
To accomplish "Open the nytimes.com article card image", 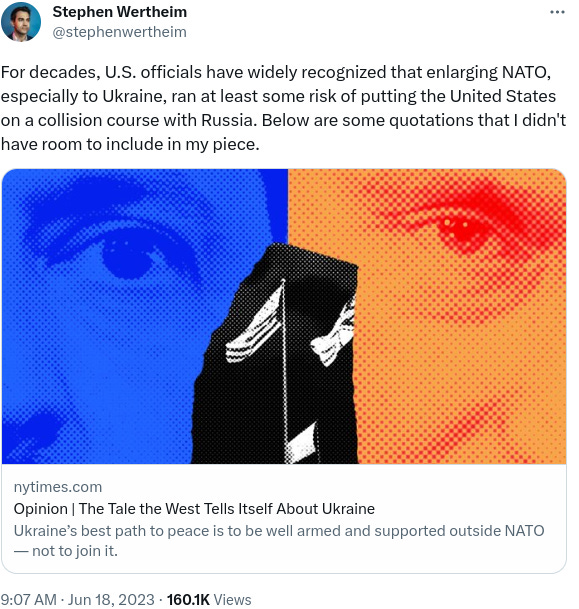I will tap(284, 316).
